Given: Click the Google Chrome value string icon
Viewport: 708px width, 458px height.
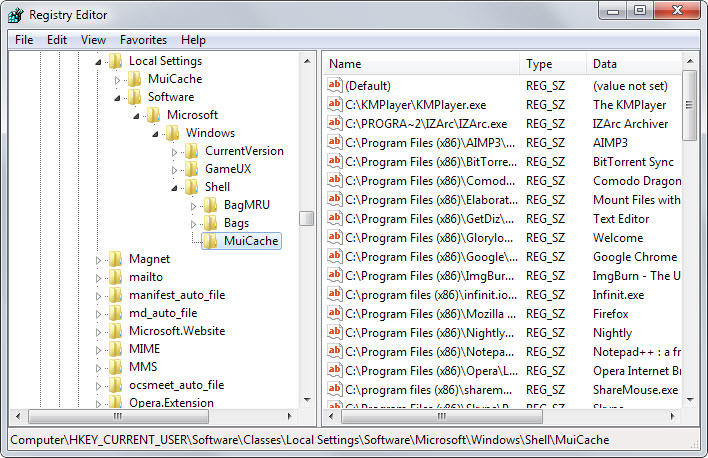Looking at the screenshot, I should [x=335, y=256].
